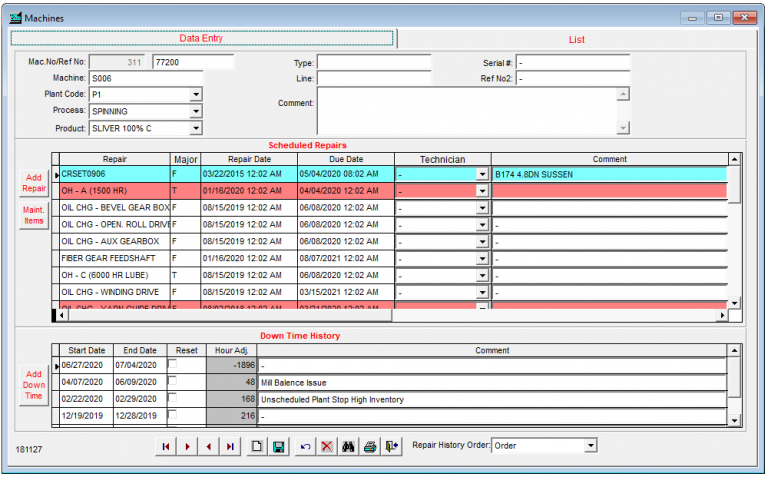Open the Process dropdown showing SPINNING
768x477 pixels.
pos(196,111)
